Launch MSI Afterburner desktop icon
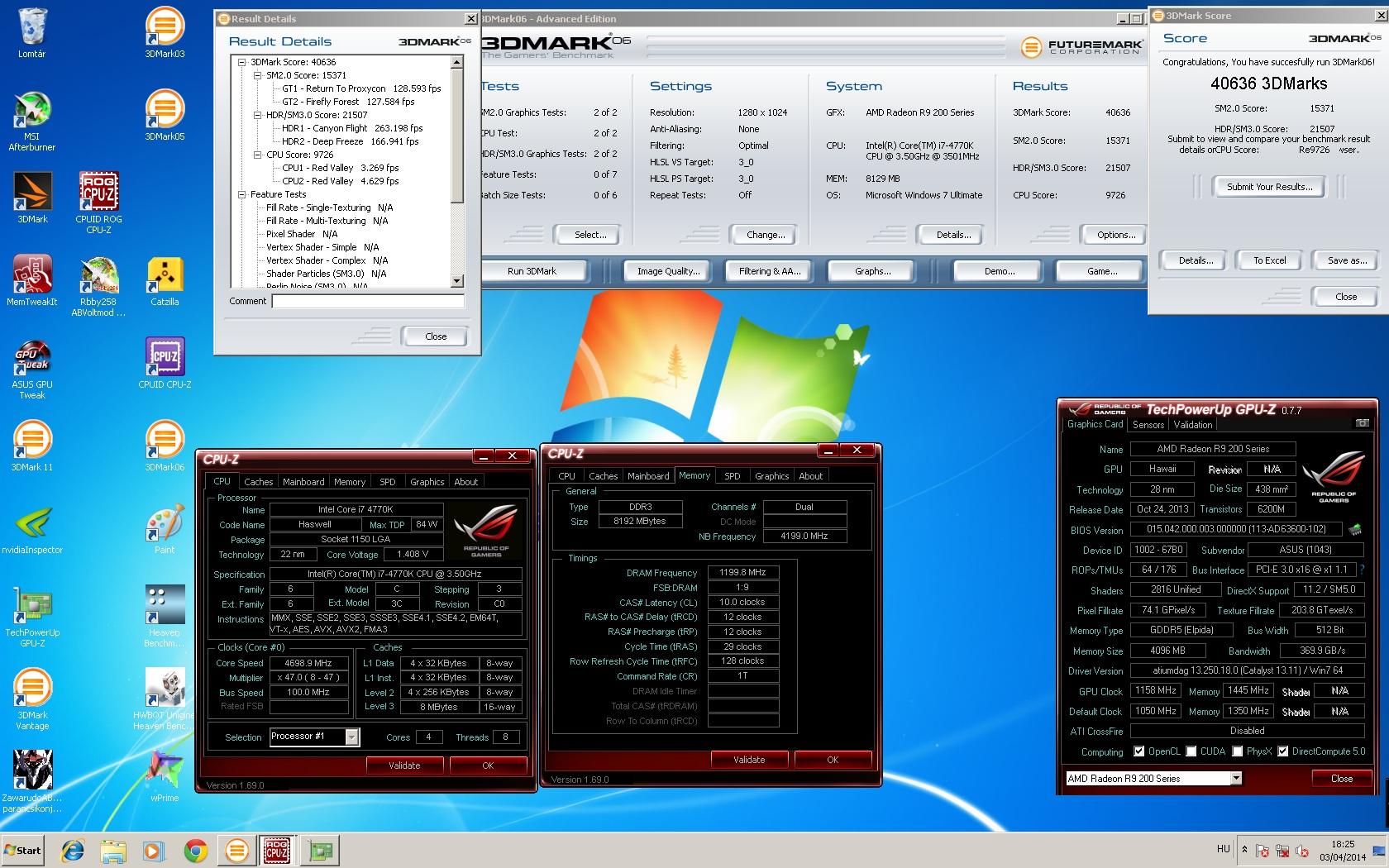This screenshot has height=868, width=1389. point(32,121)
